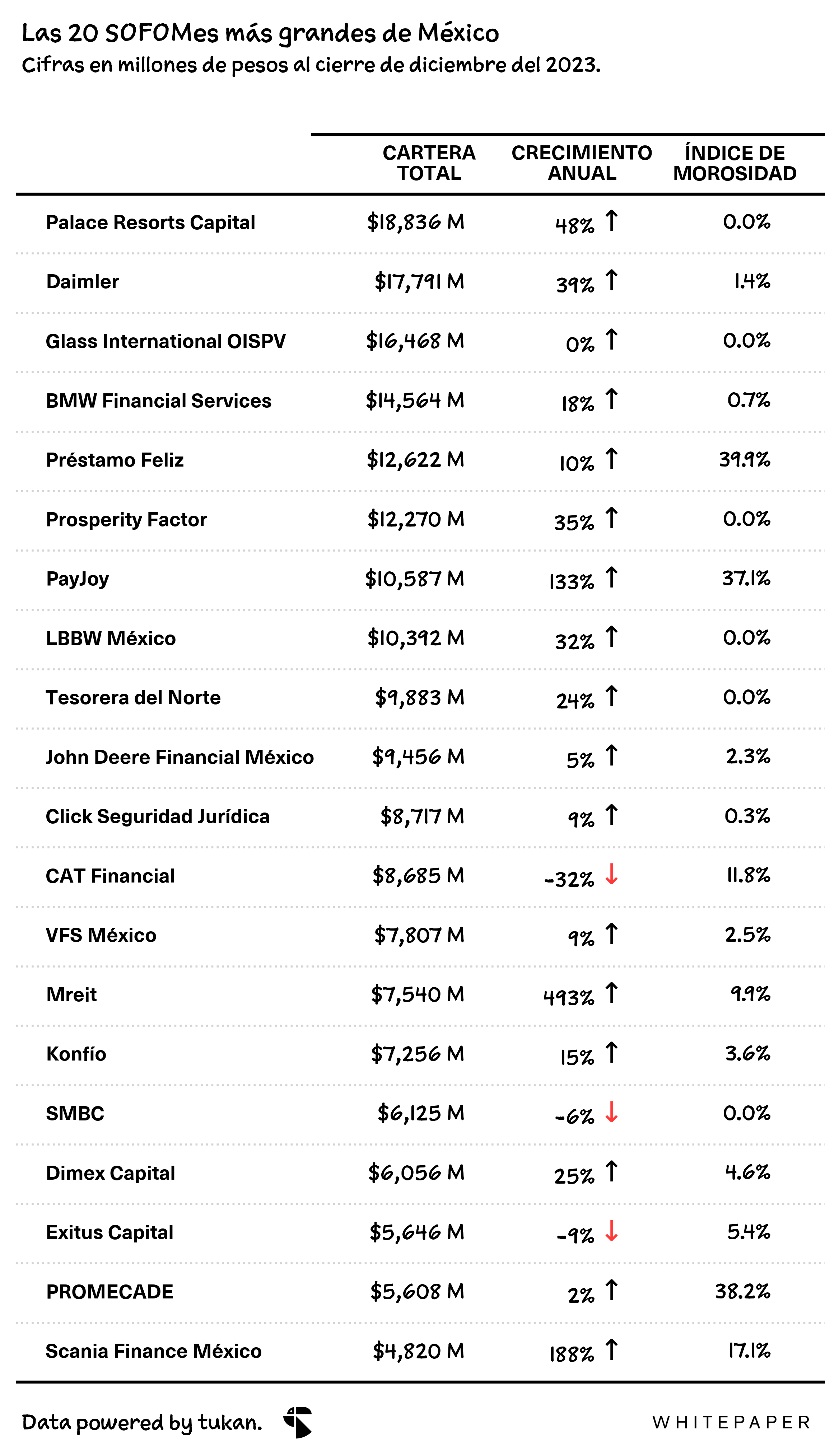Click the BMW Financial Services row label
839x1456 pixels.
coord(158,400)
